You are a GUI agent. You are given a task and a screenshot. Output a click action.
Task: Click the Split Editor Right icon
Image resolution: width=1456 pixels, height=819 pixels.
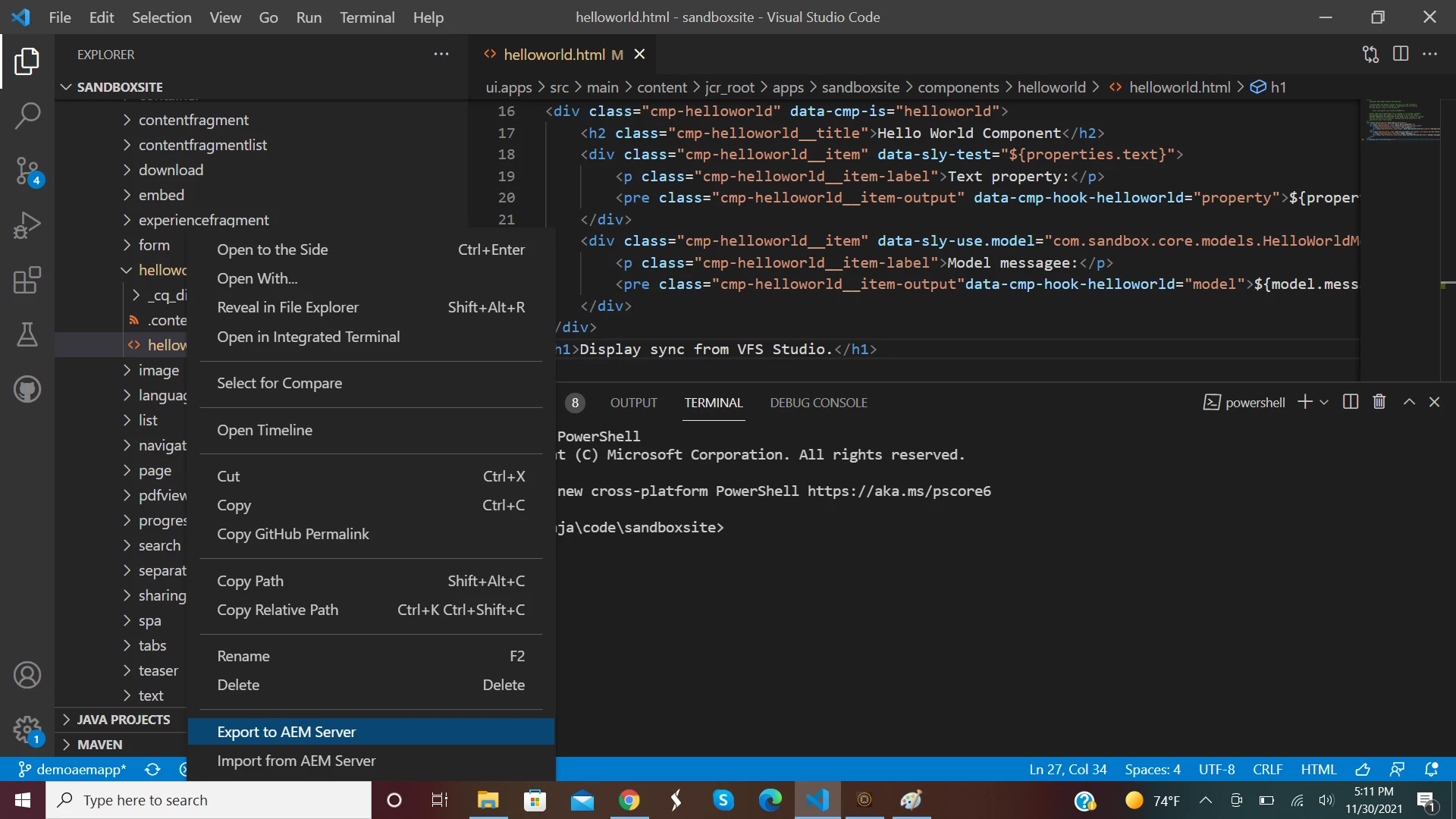click(1401, 54)
